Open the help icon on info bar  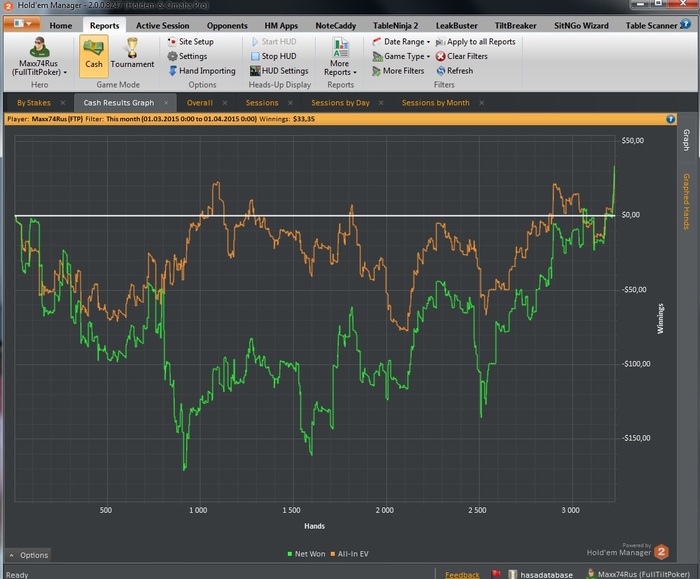pos(671,119)
